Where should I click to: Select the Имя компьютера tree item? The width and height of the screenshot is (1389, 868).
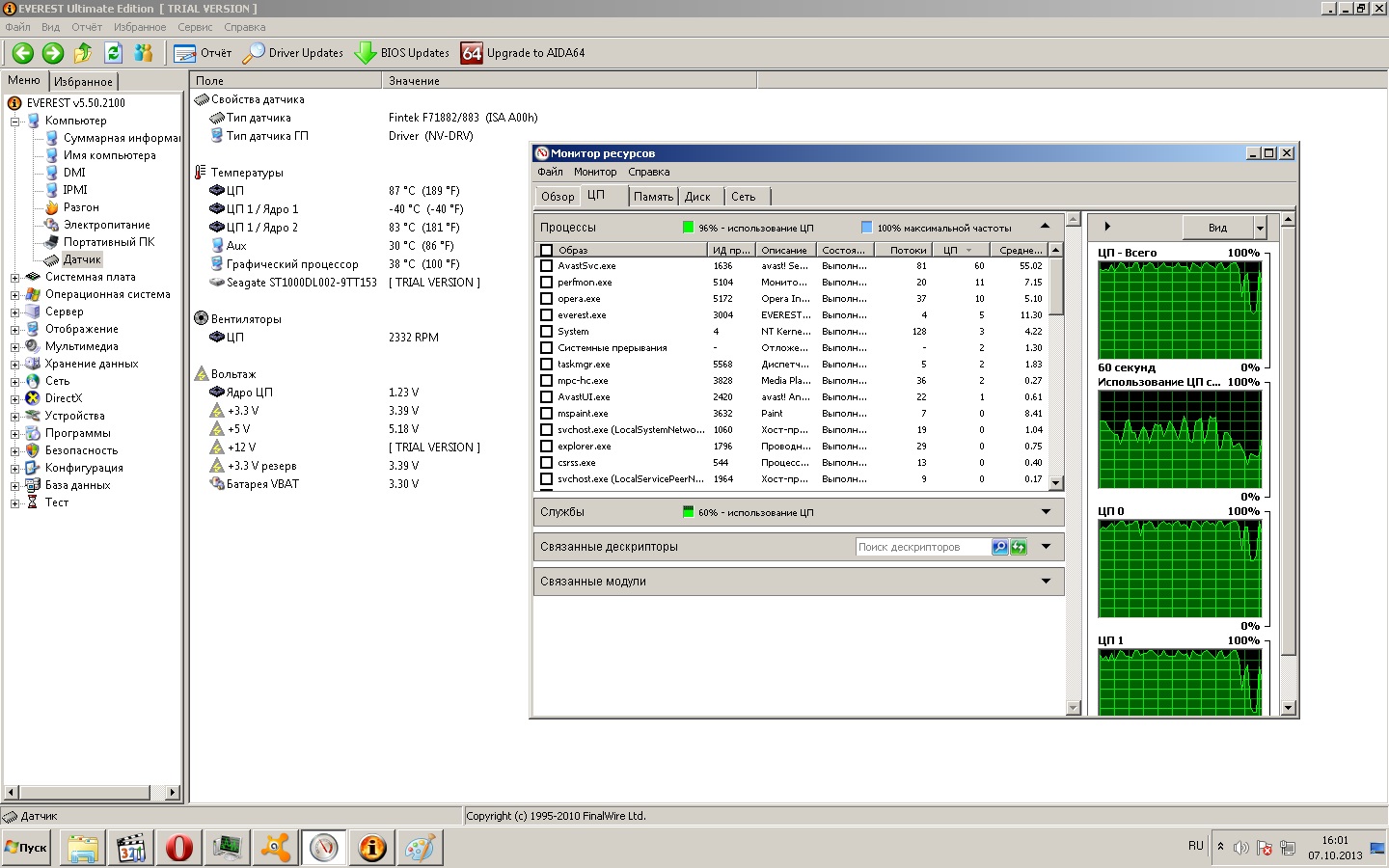(109, 155)
